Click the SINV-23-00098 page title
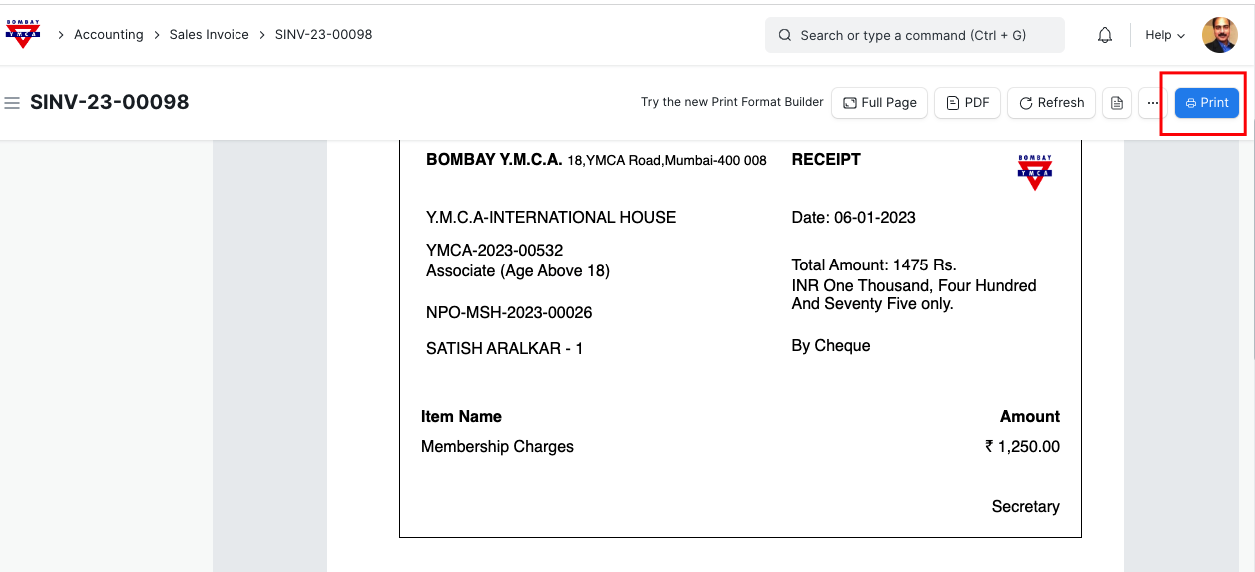 click(109, 102)
